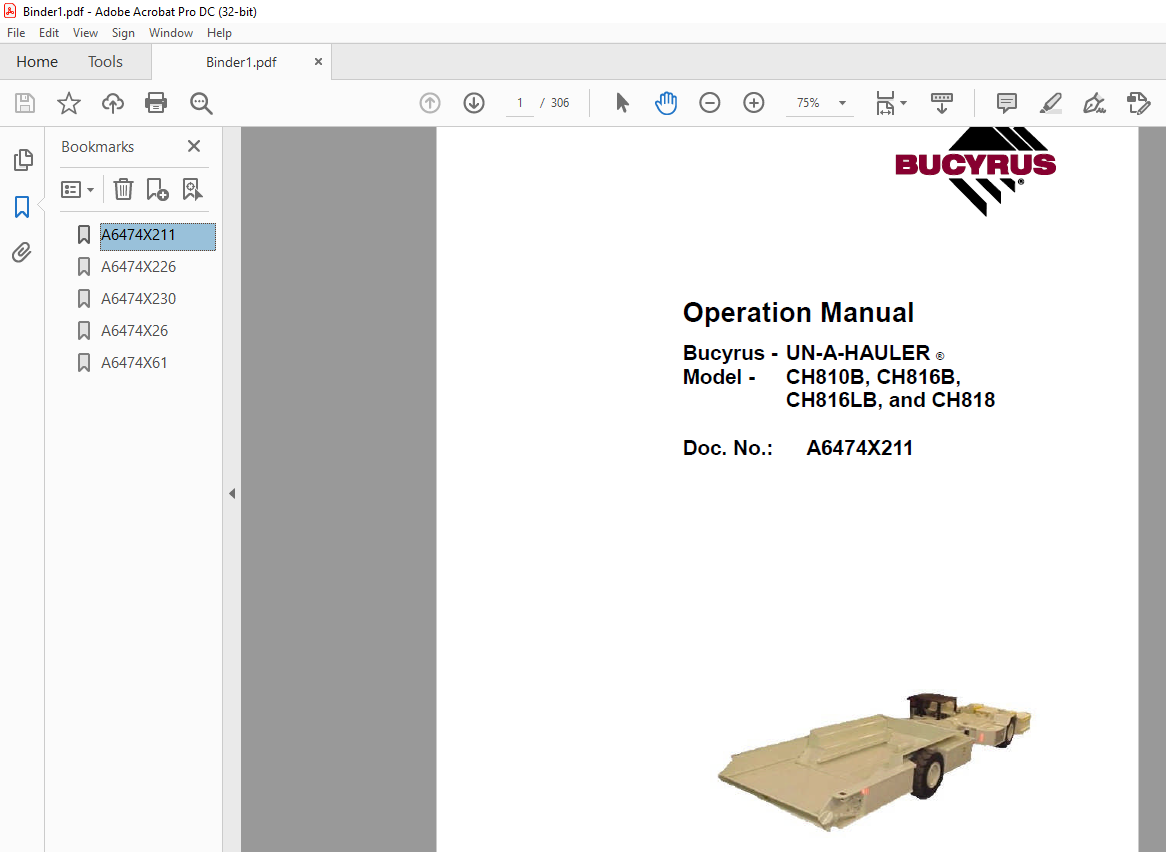The width and height of the screenshot is (1166, 852).
Task: Click the Operation Manual heading
Action: pos(798,312)
